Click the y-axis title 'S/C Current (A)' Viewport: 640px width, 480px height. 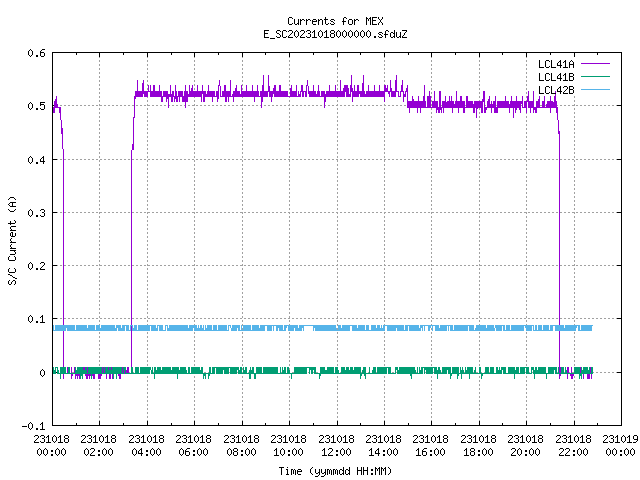[12, 240]
